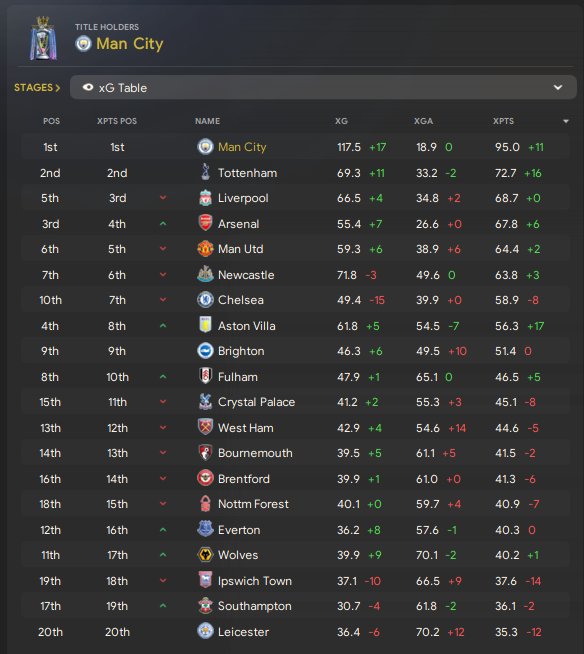Screen dimensions: 584x654
Task: Click the Newcastle club crest
Action: pyautogui.click(x=205, y=274)
